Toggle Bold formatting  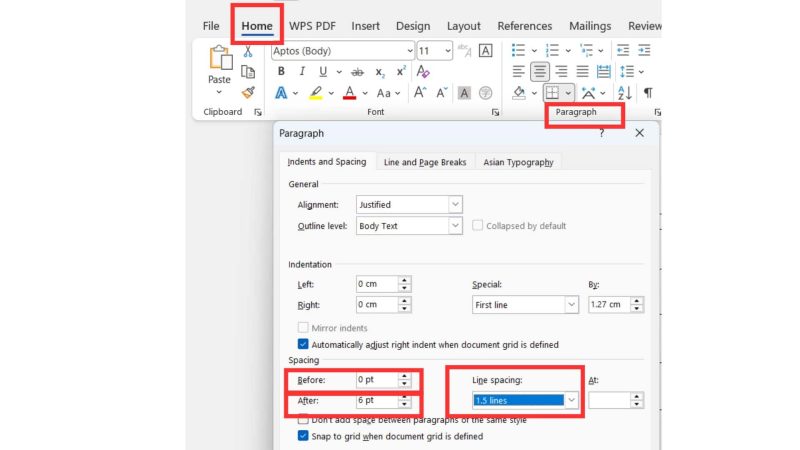(281, 71)
